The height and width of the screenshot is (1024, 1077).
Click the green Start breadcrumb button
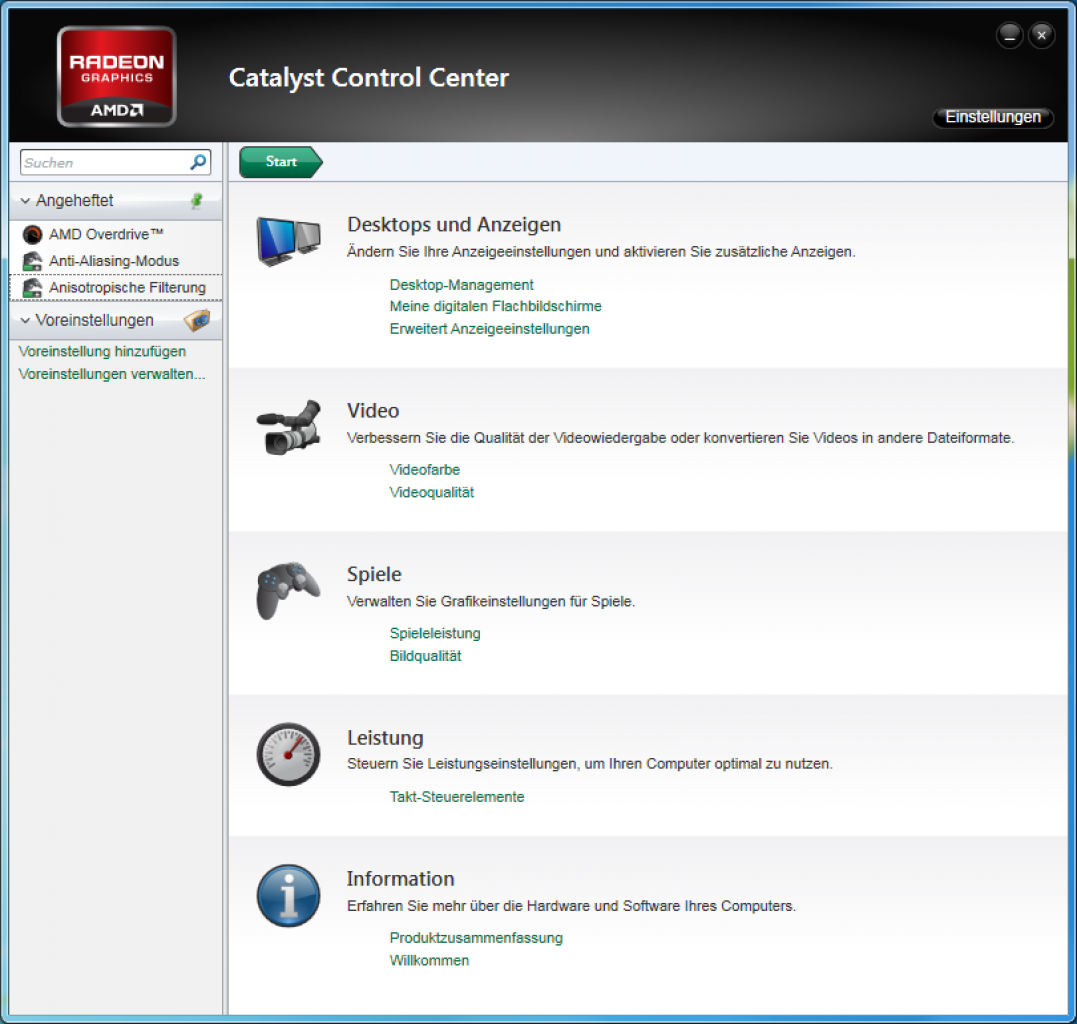(x=280, y=162)
